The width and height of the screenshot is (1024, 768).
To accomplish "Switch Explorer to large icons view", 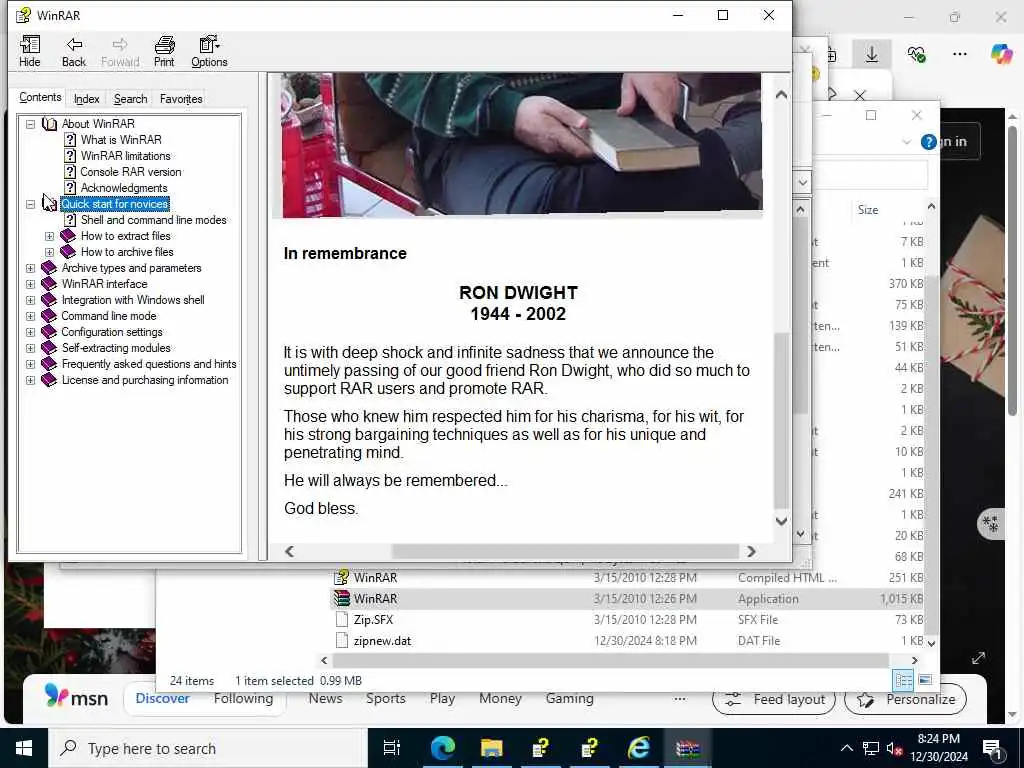I will [x=925, y=680].
